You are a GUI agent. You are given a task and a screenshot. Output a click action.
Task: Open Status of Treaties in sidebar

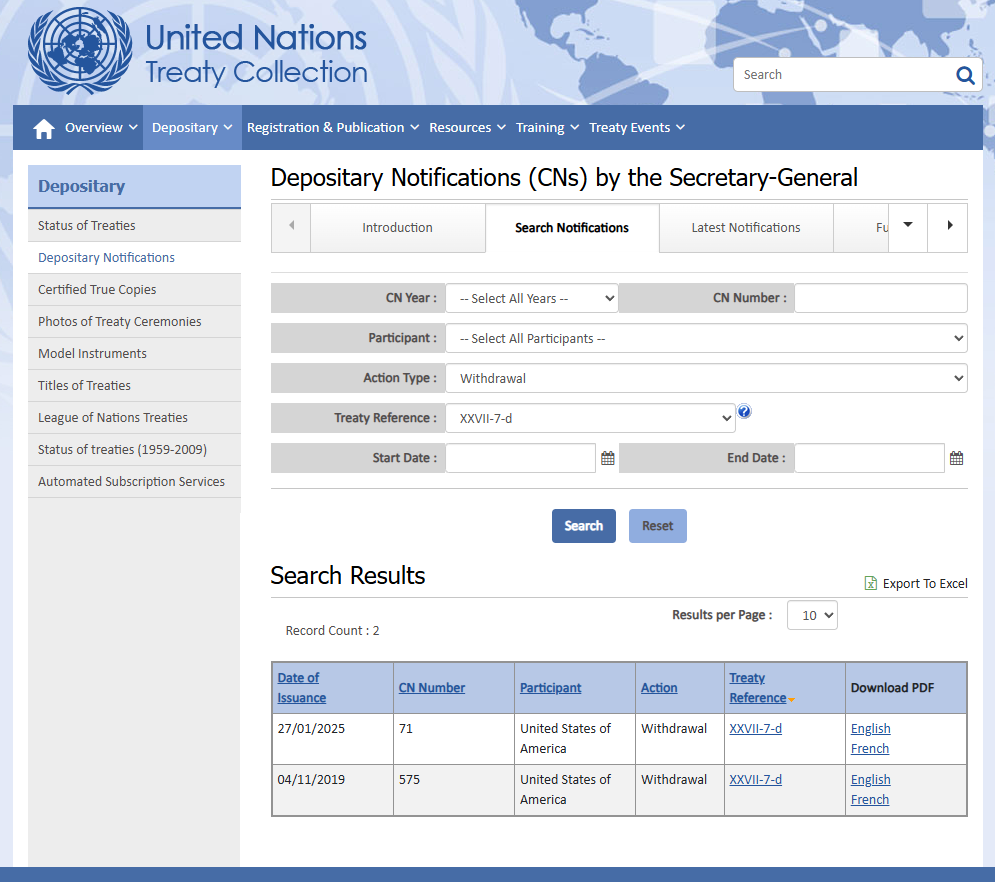(x=87, y=226)
